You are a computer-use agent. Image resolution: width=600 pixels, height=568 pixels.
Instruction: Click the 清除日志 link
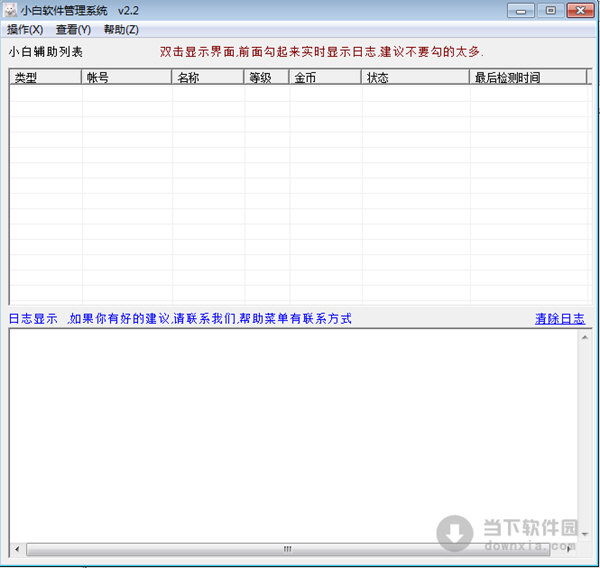click(559, 318)
